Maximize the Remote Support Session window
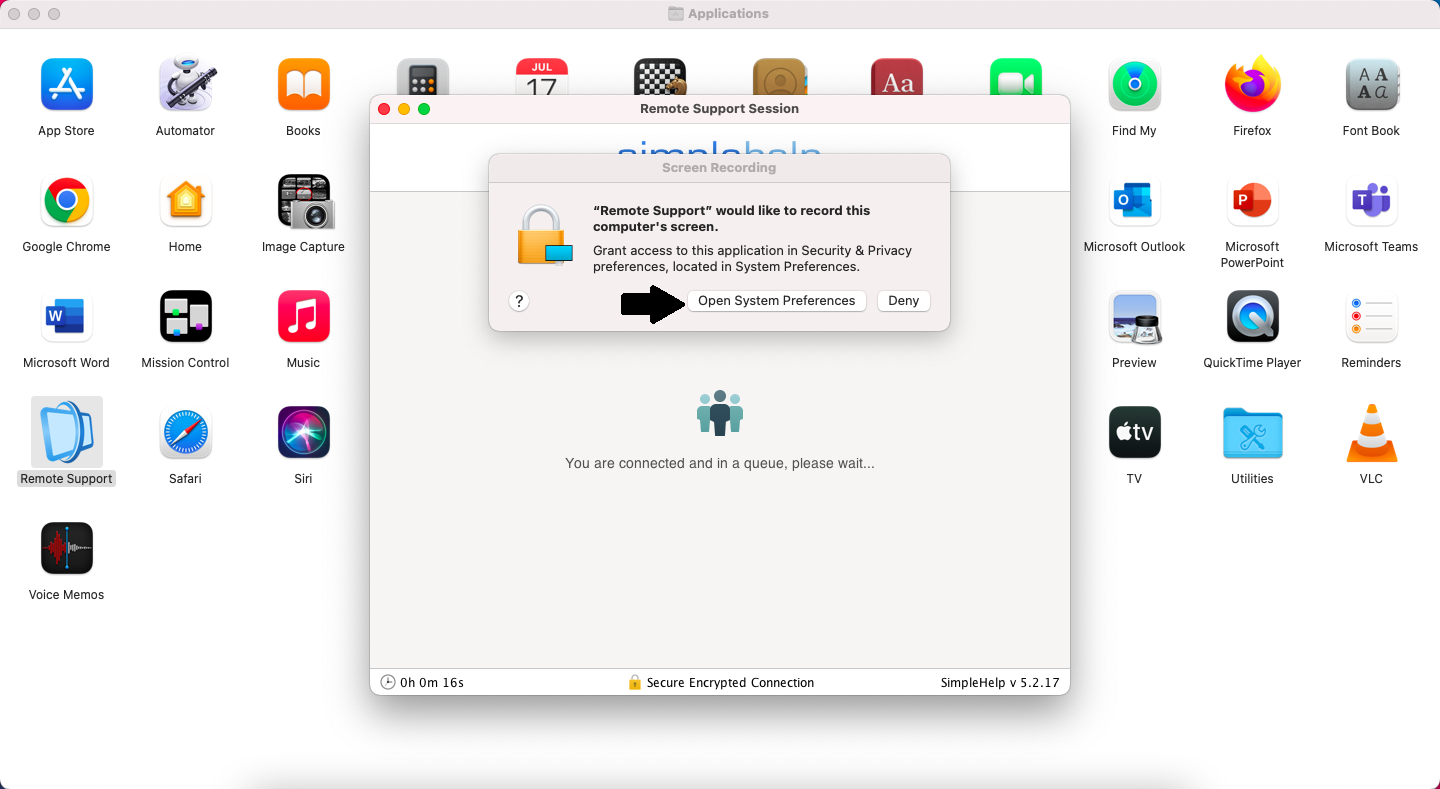 424,109
